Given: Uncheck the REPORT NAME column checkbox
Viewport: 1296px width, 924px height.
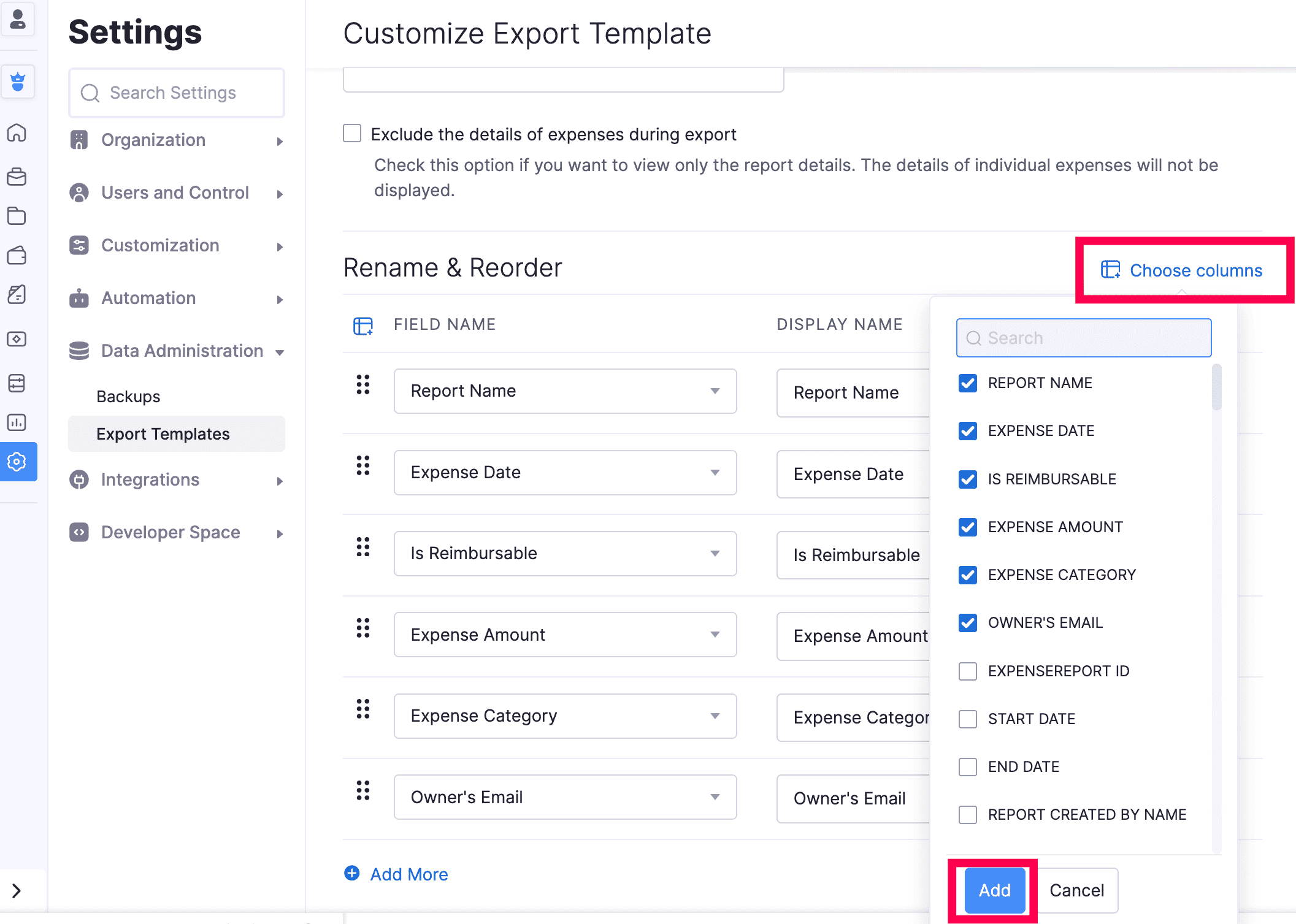Looking at the screenshot, I should pyautogui.click(x=967, y=383).
